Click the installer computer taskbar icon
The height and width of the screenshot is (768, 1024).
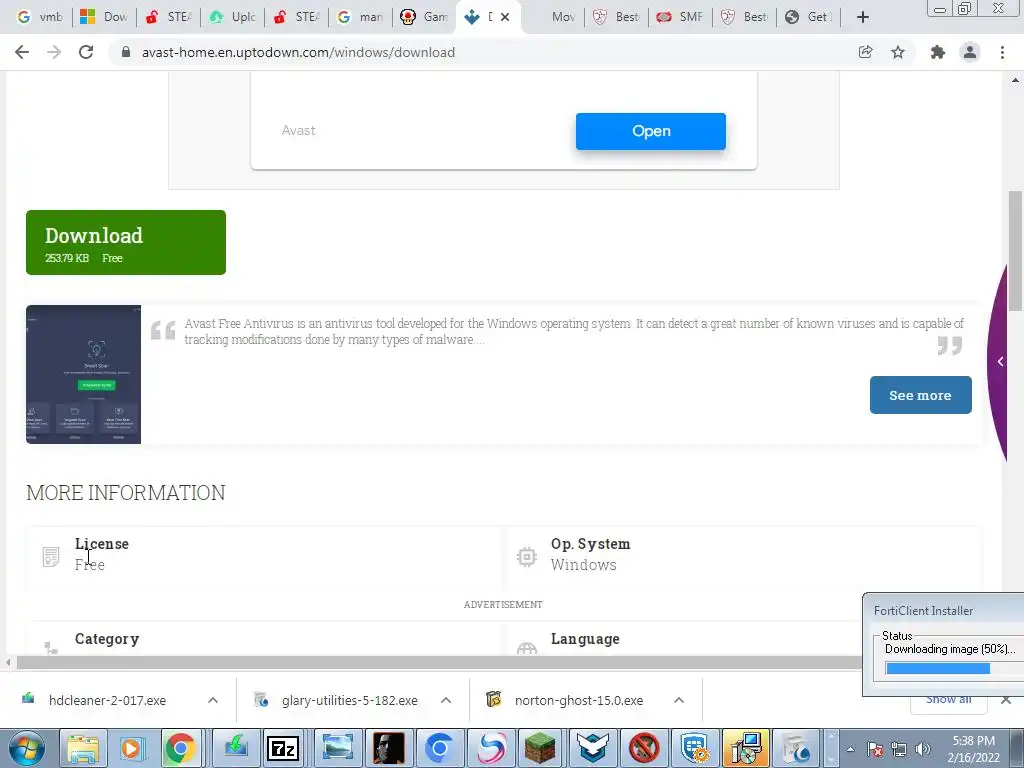pyautogui.click(x=746, y=748)
